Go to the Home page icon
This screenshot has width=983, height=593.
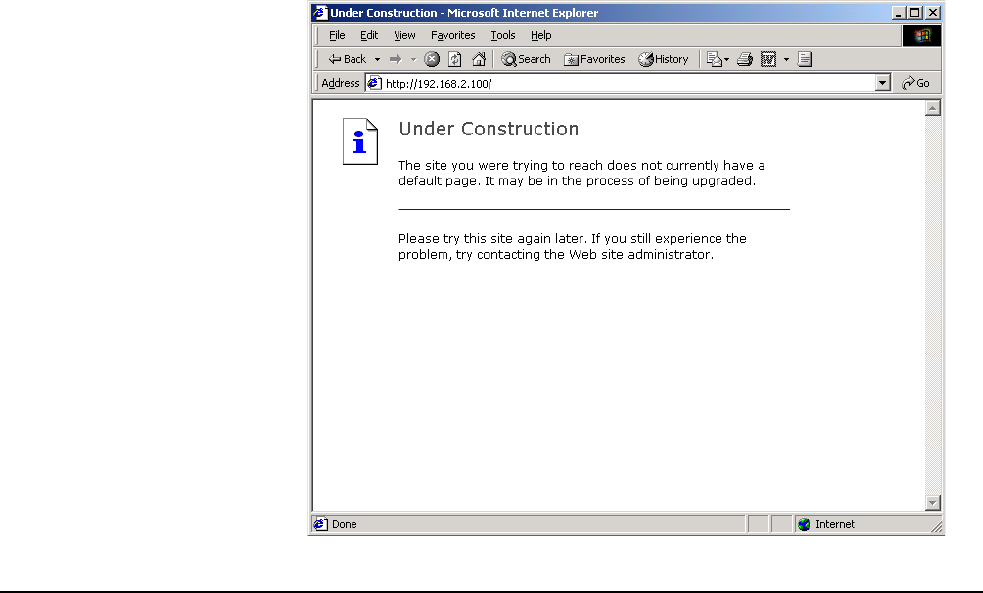479,59
